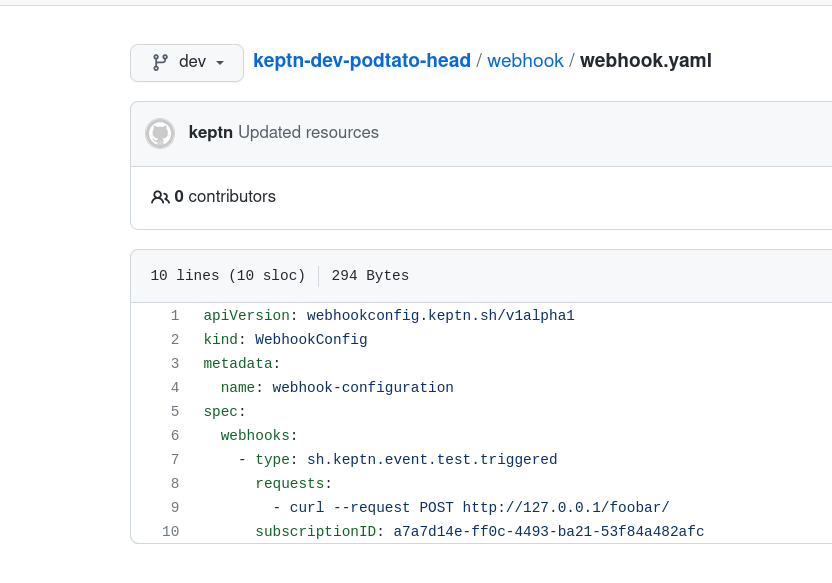
Task: Click the branch icon in the dev selector
Action: click(161, 62)
